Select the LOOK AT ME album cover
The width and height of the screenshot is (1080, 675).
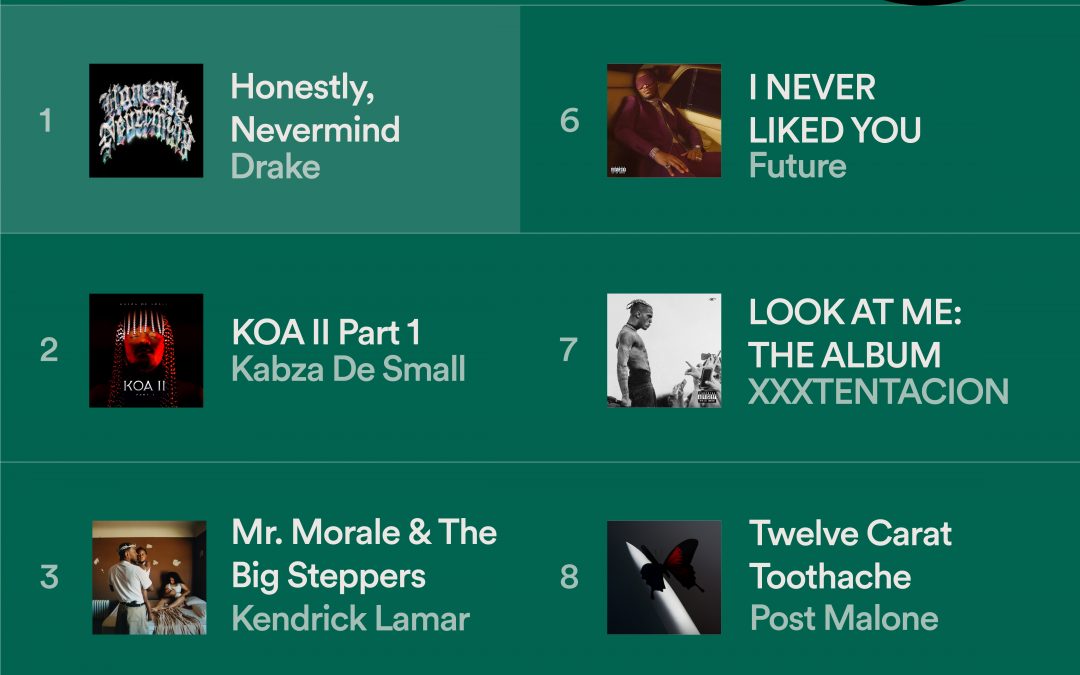[664, 351]
